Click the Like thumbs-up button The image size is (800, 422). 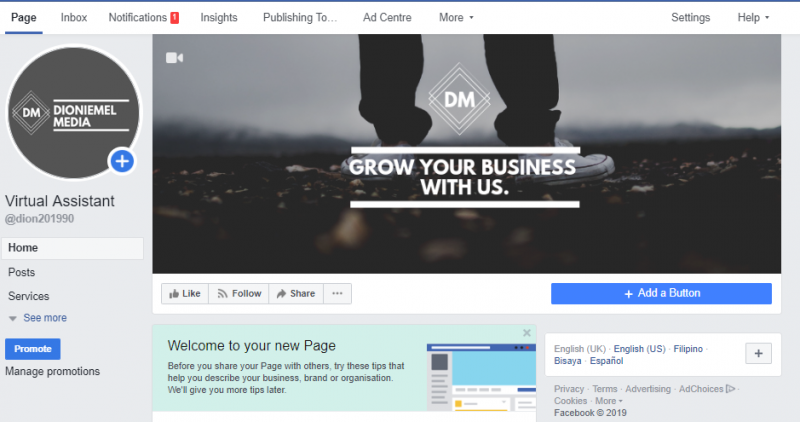coord(185,293)
